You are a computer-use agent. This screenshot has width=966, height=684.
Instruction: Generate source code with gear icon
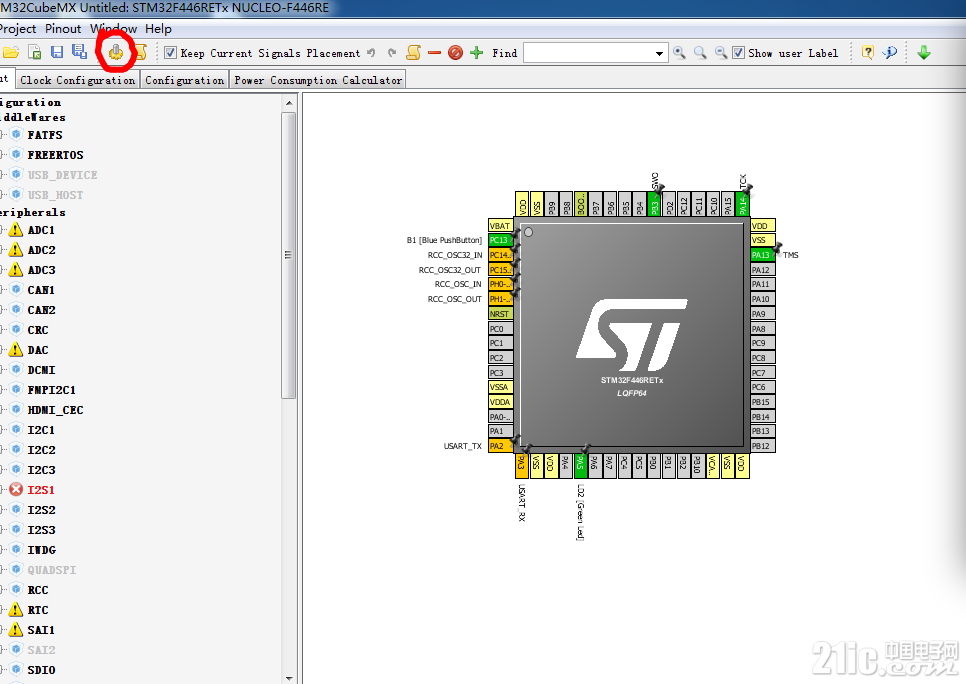tap(116, 52)
